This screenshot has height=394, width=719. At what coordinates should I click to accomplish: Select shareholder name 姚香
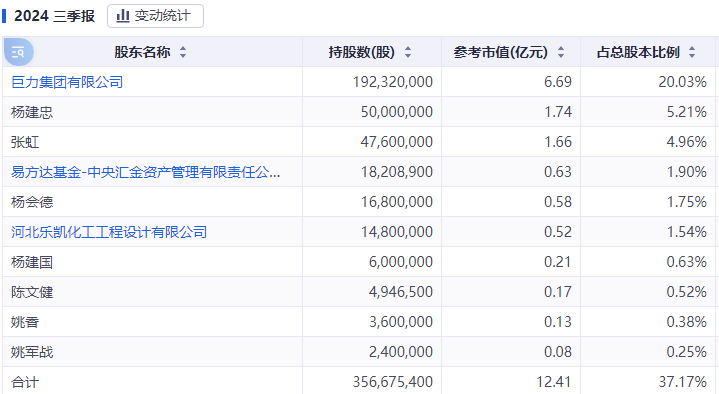pyautogui.click(x=25, y=322)
